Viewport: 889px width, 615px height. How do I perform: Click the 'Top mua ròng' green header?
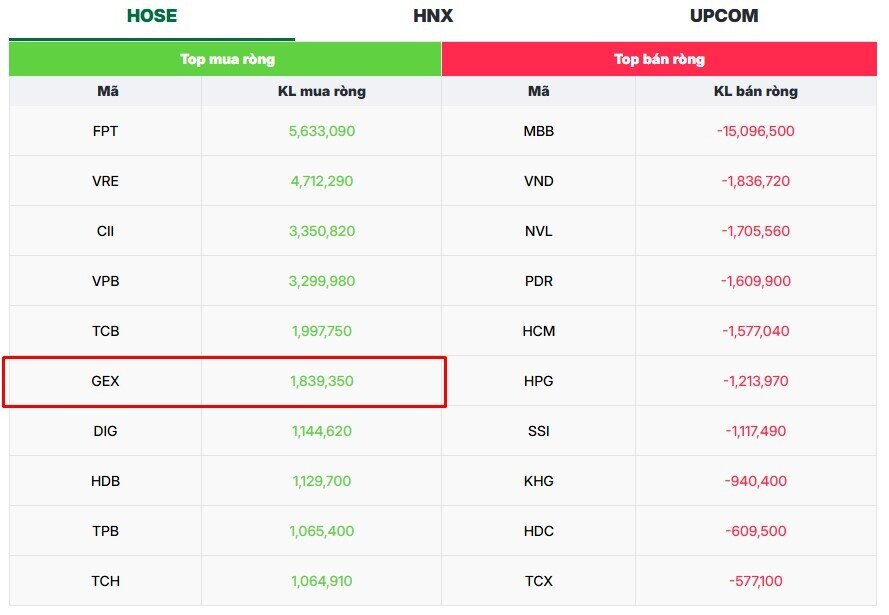(x=225, y=59)
